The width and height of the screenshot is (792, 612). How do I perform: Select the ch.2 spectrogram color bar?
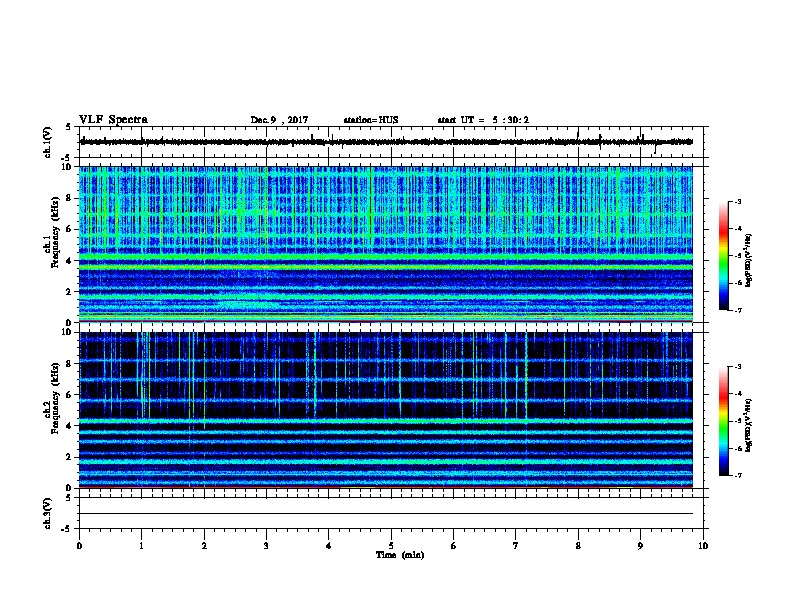pos(723,421)
